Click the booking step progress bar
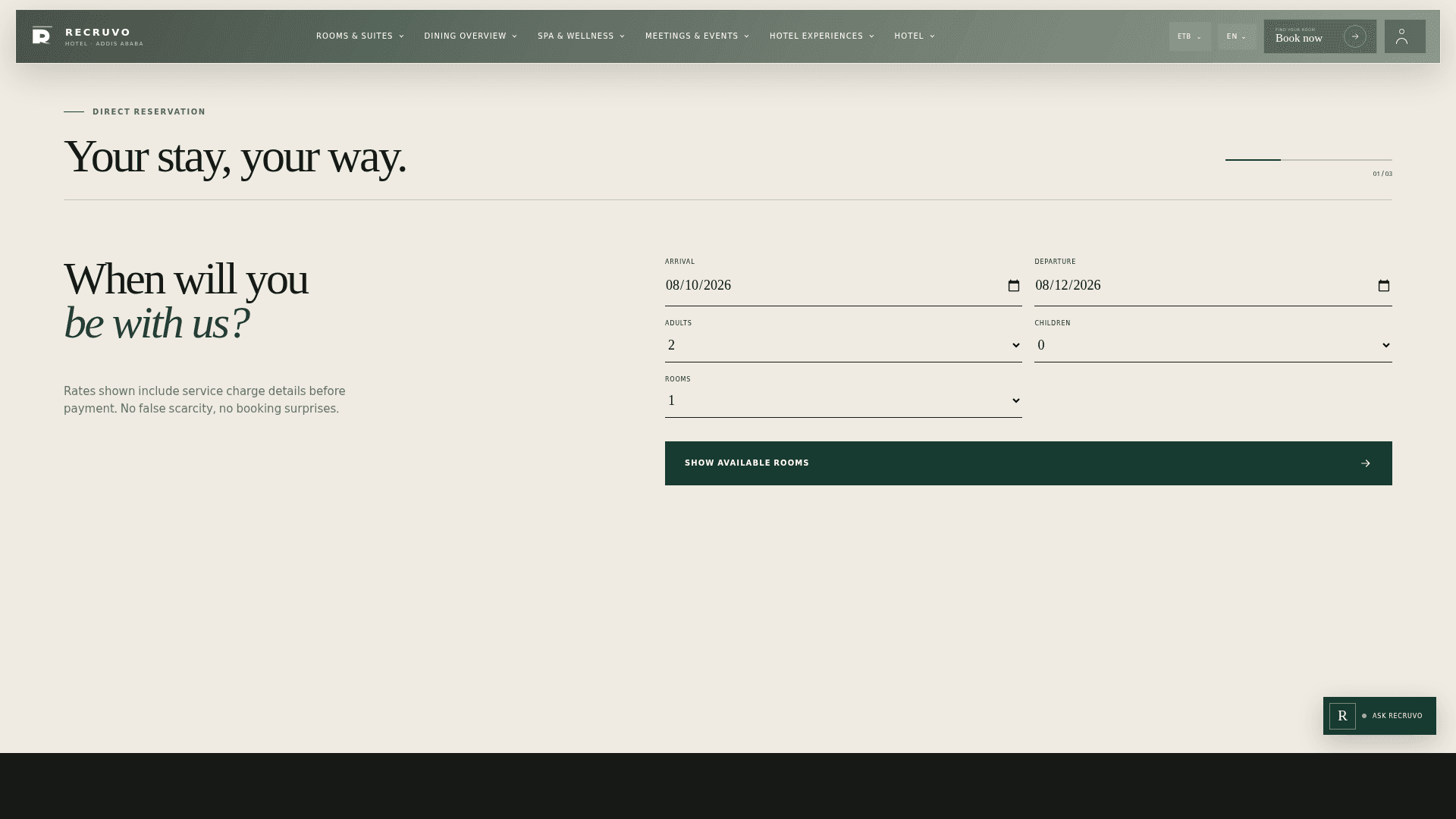 pos(1308,159)
